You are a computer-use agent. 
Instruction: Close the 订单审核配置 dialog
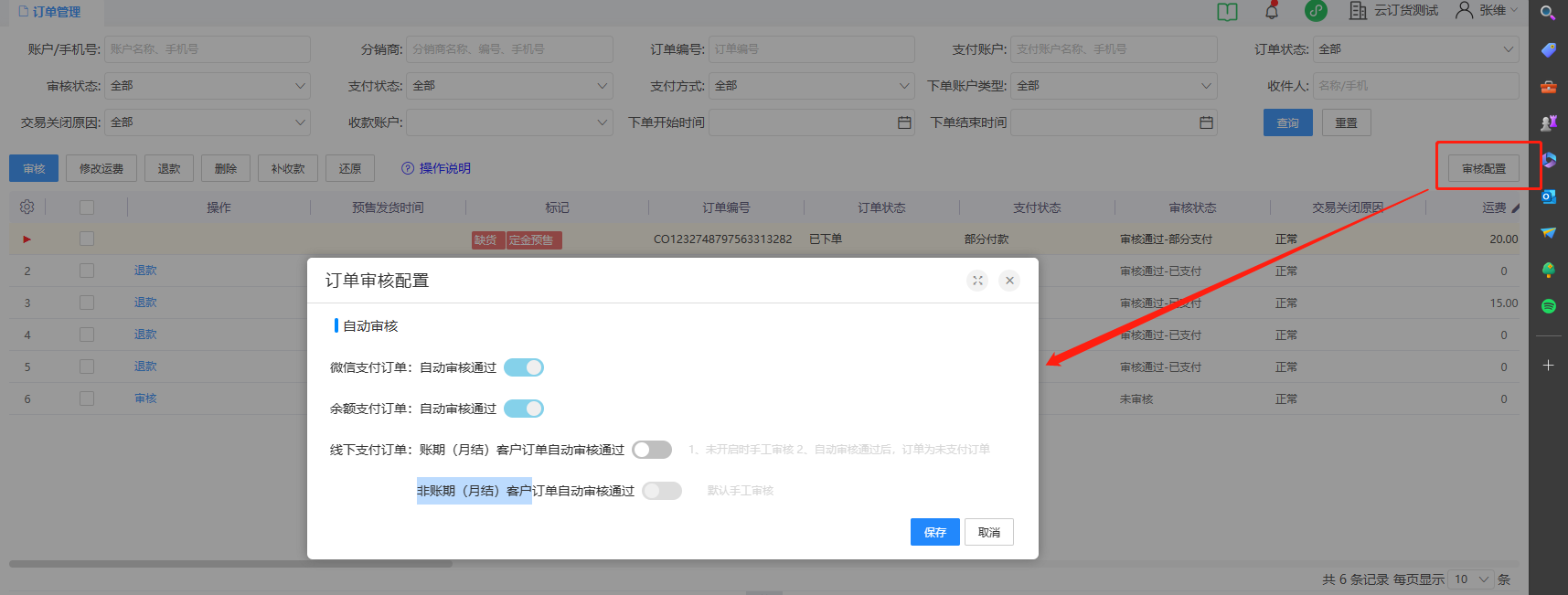(1009, 281)
